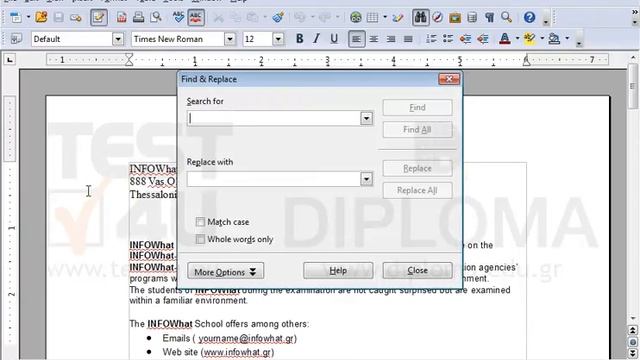Toggle Edit File mode icon
This screenshot has height=360, width=640.
(99, 18)
